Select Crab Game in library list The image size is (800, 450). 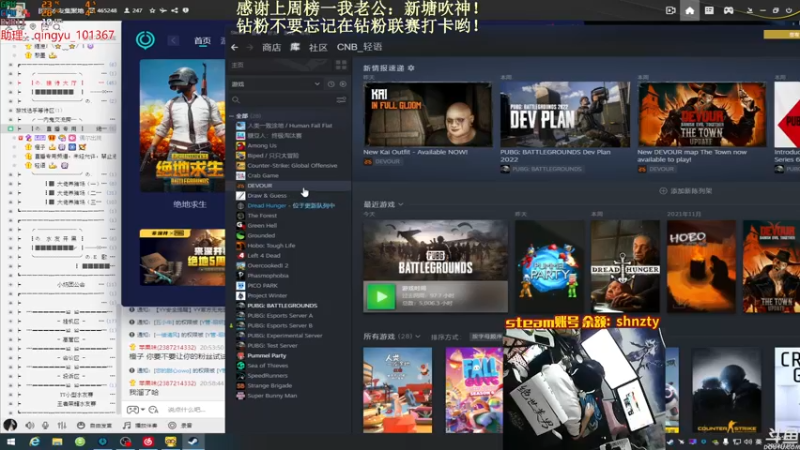tap(263, 176)
